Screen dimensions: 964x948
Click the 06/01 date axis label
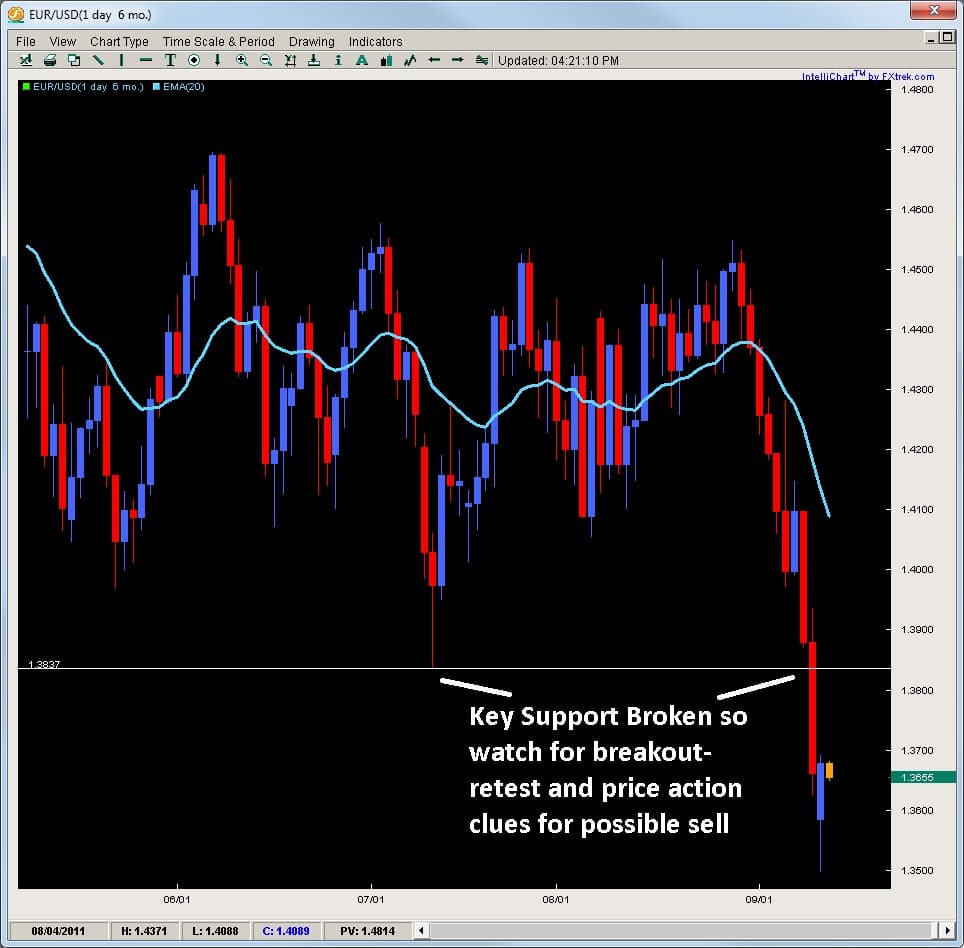tap(177, 899)
